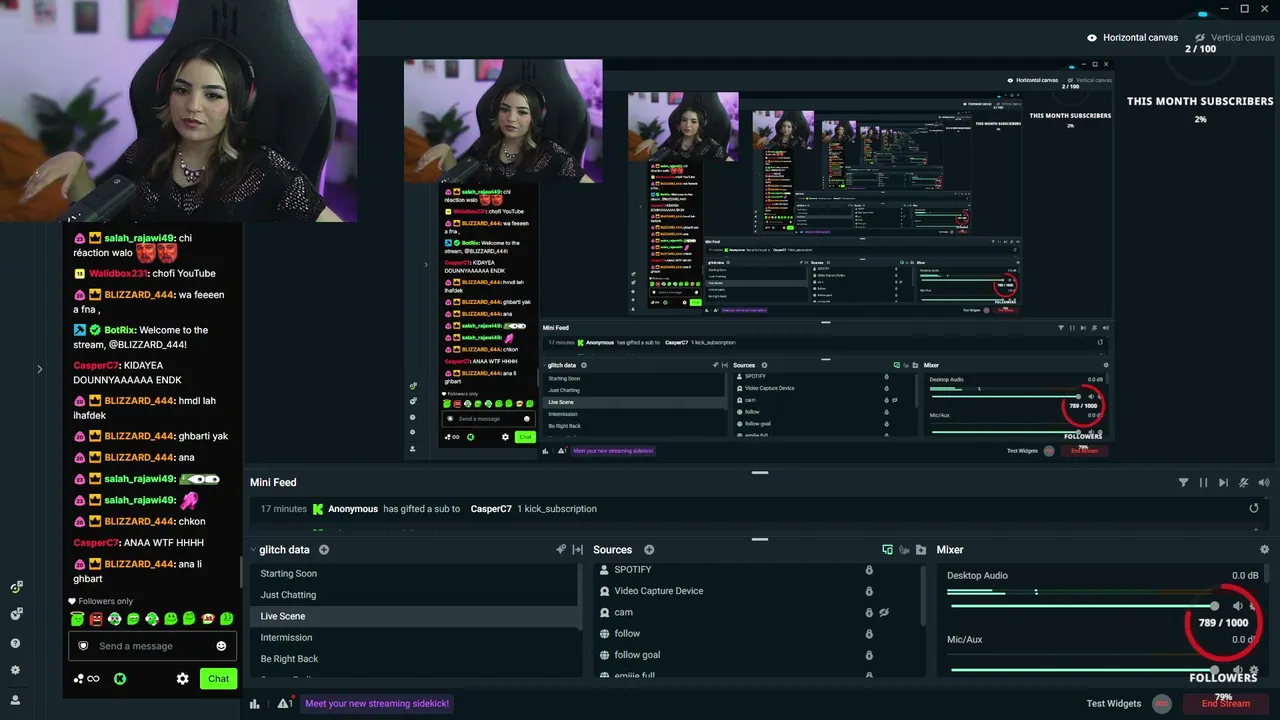Screen dimensions: 1280x720
Task: Click the speaker volume icon in Mini Feed header
Action: coord(1263,483)
